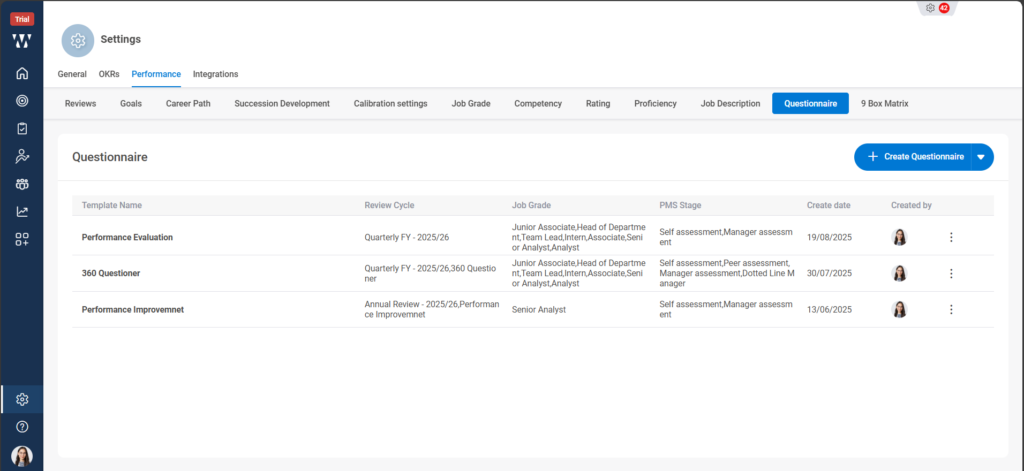The image size is (1024, 471).
Task: Open the clipboard tasks icon in sidebar
Action: coord(22,129)
